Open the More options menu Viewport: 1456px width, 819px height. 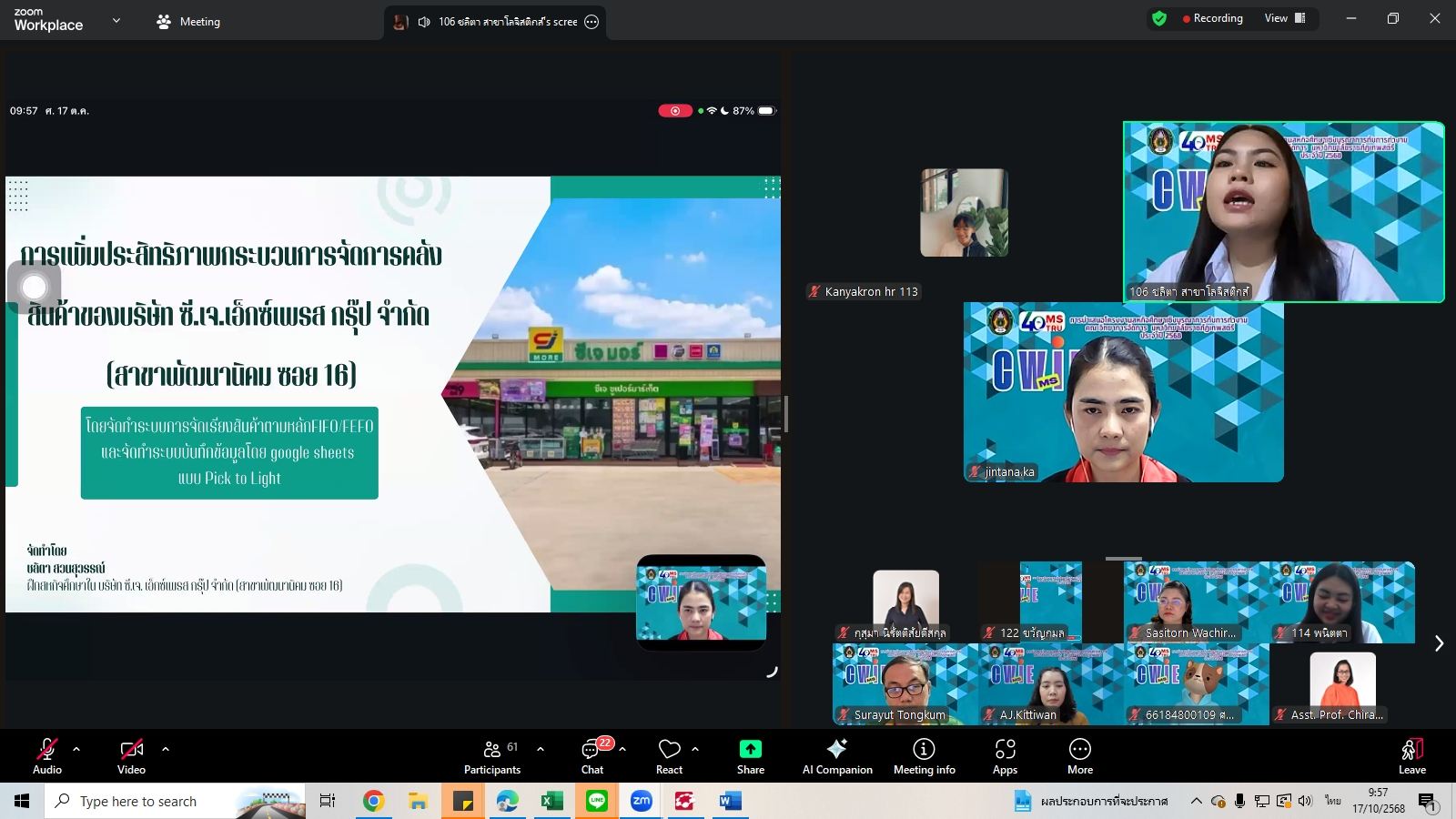coord(1079,755)
